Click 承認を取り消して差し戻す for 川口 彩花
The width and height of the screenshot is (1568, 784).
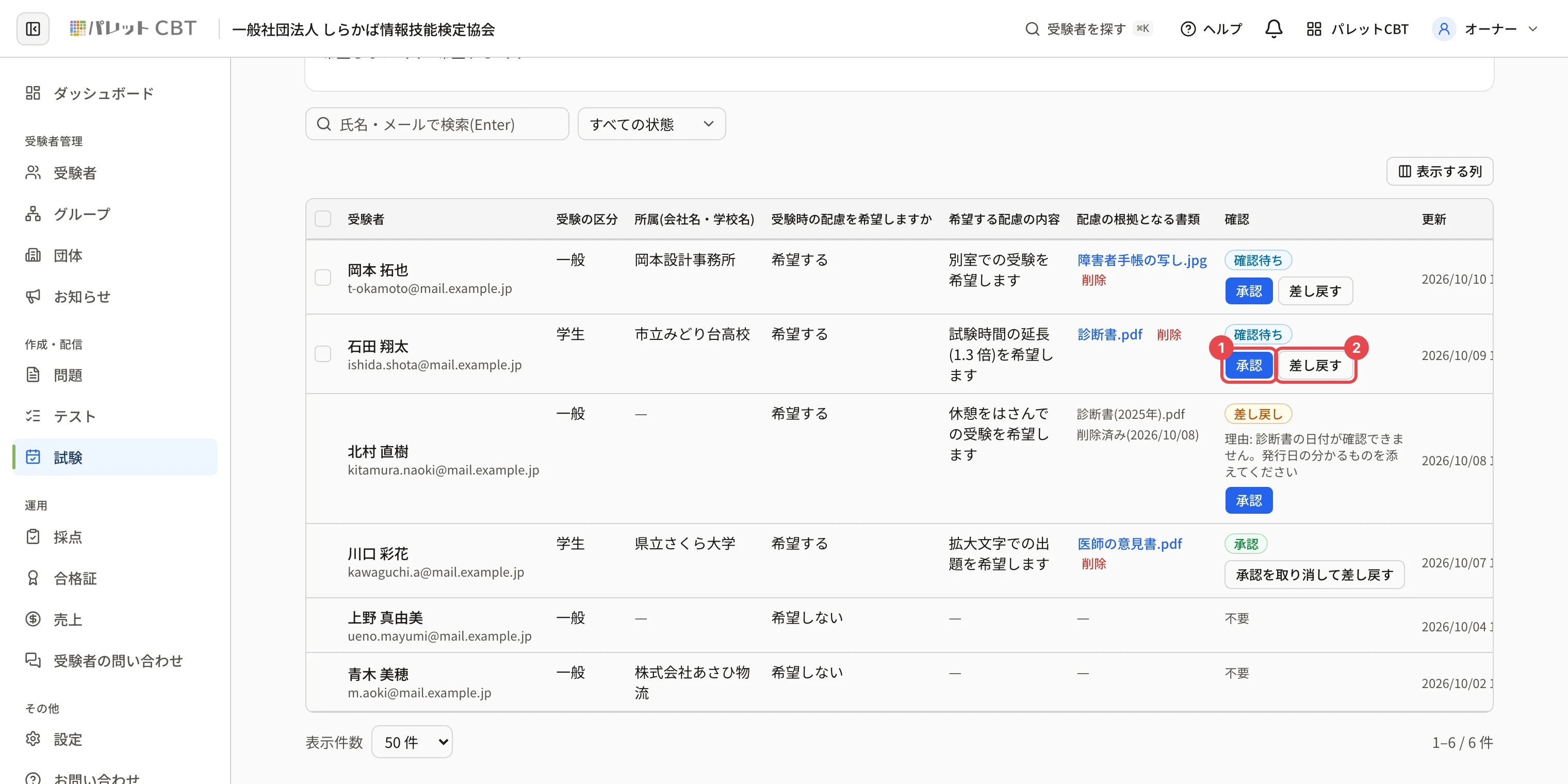[x=1314, y=575]
